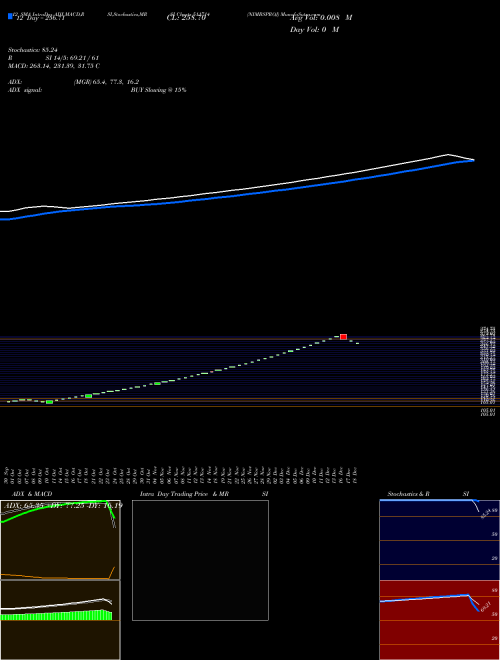Image resolution: width=500 pixels, height=660 pixels.
Task: Click the 'ADX & MACD' panel title
Action: 32,494
